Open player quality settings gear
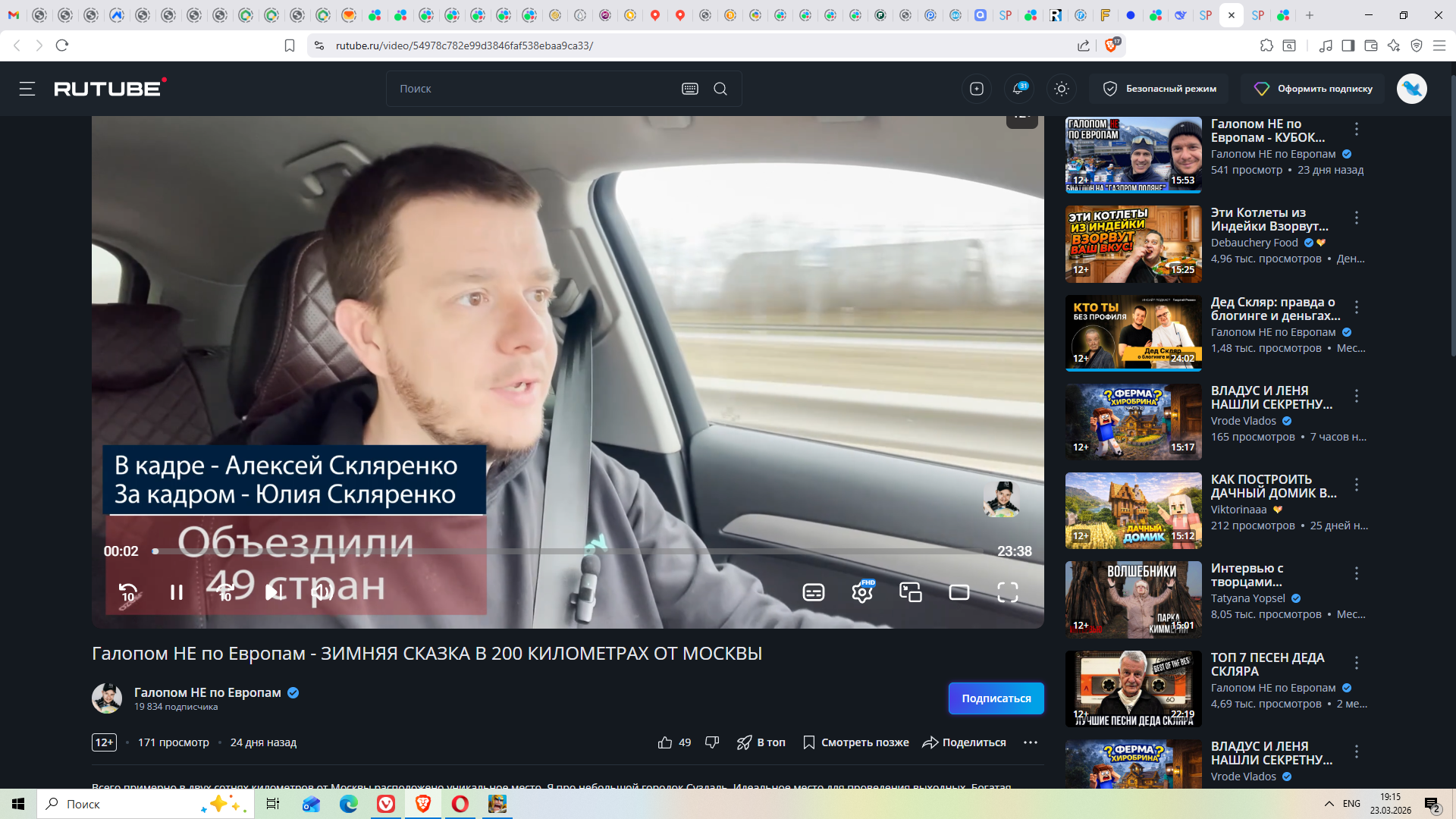1456x819 pixels. (862, 592)
